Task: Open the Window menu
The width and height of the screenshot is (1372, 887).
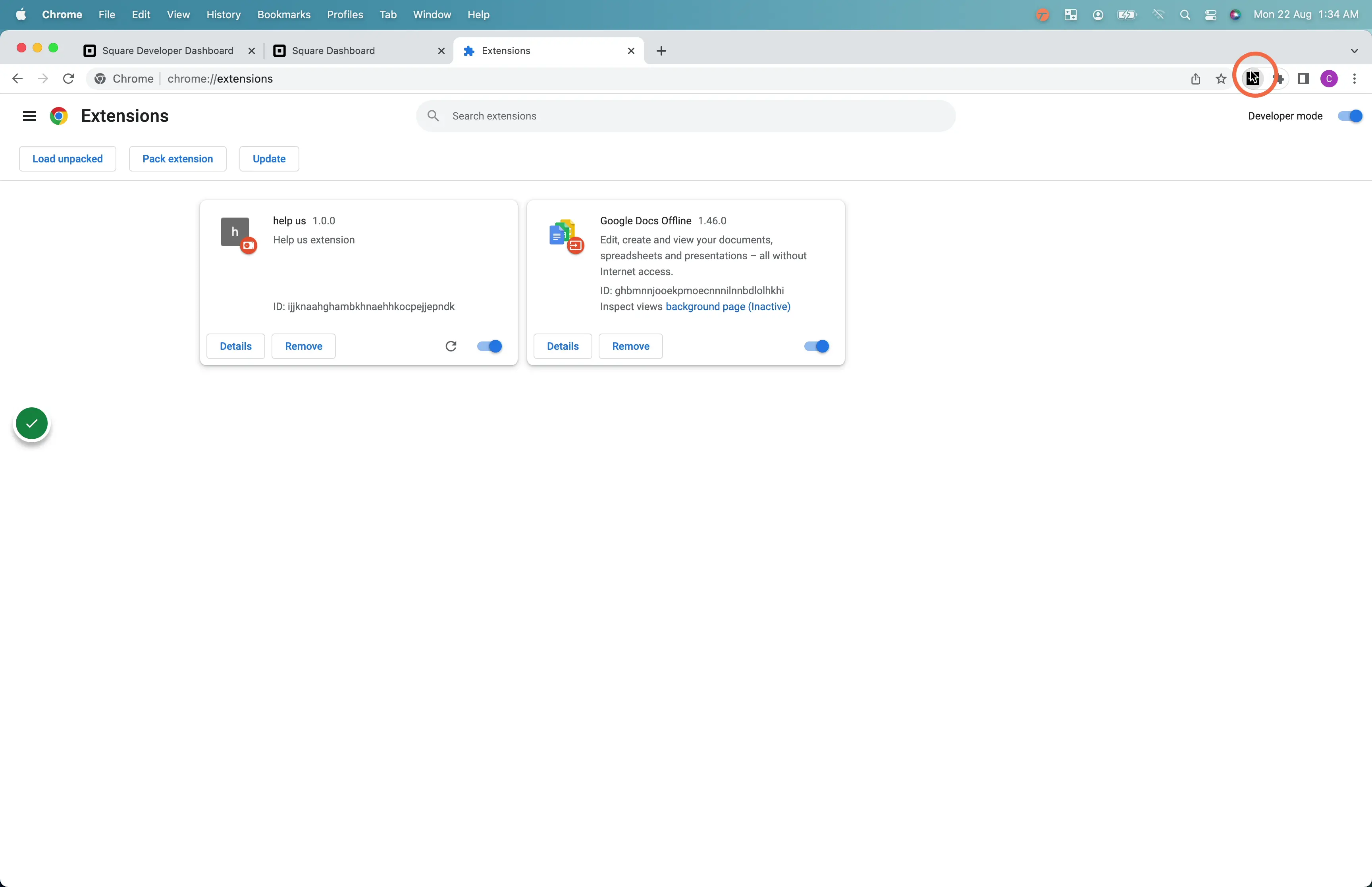Action: point(432,14)
